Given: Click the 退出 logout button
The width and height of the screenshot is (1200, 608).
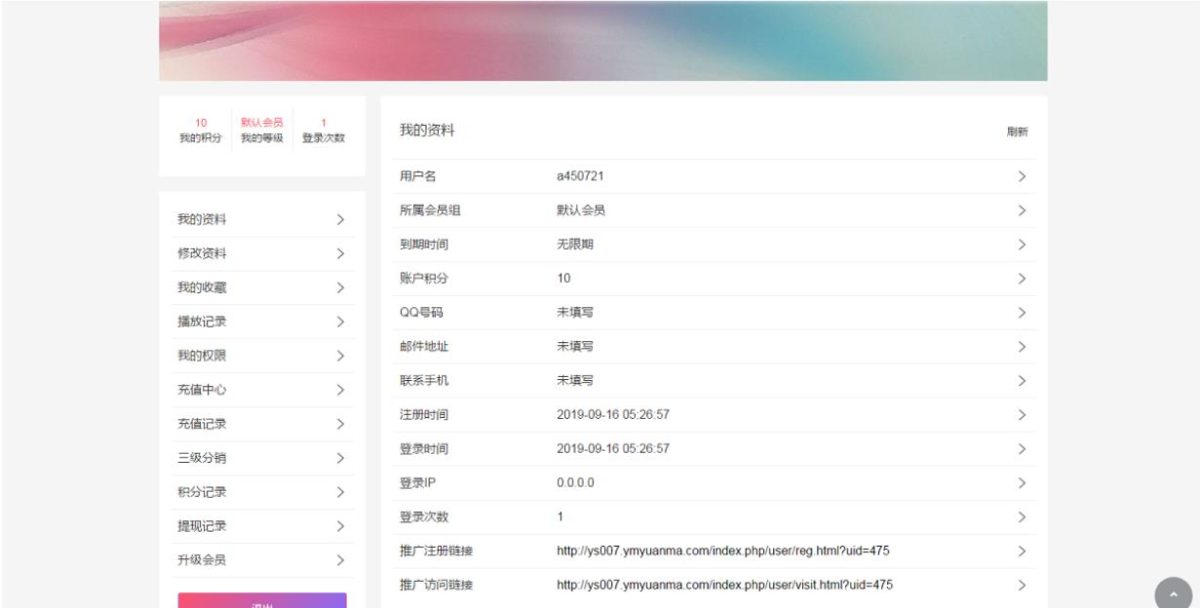Looking at the screenshot, I should click(x=262, y=600).
